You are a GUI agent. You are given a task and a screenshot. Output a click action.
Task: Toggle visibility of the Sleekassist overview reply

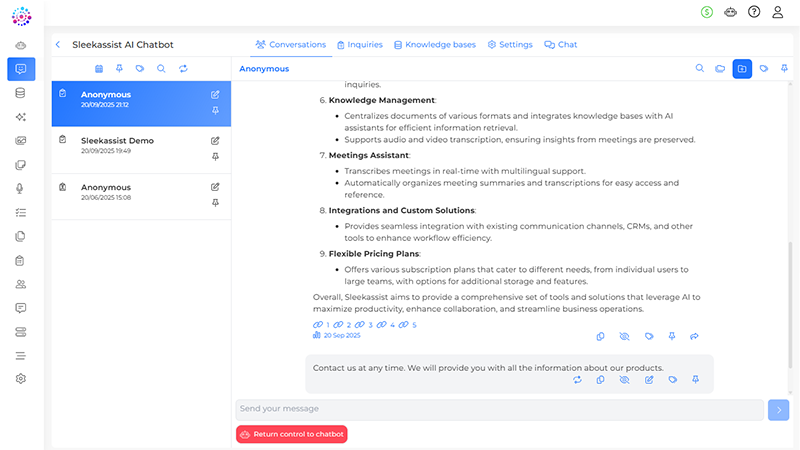624,337
